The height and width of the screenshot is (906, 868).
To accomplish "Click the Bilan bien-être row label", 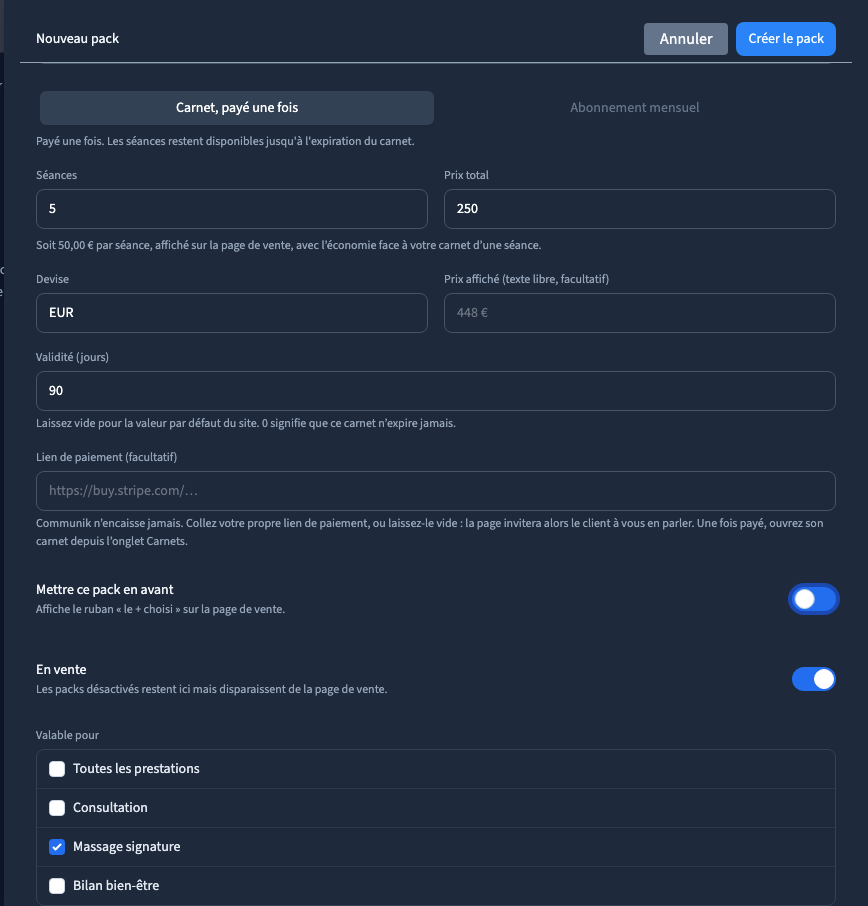I will 116,885.
